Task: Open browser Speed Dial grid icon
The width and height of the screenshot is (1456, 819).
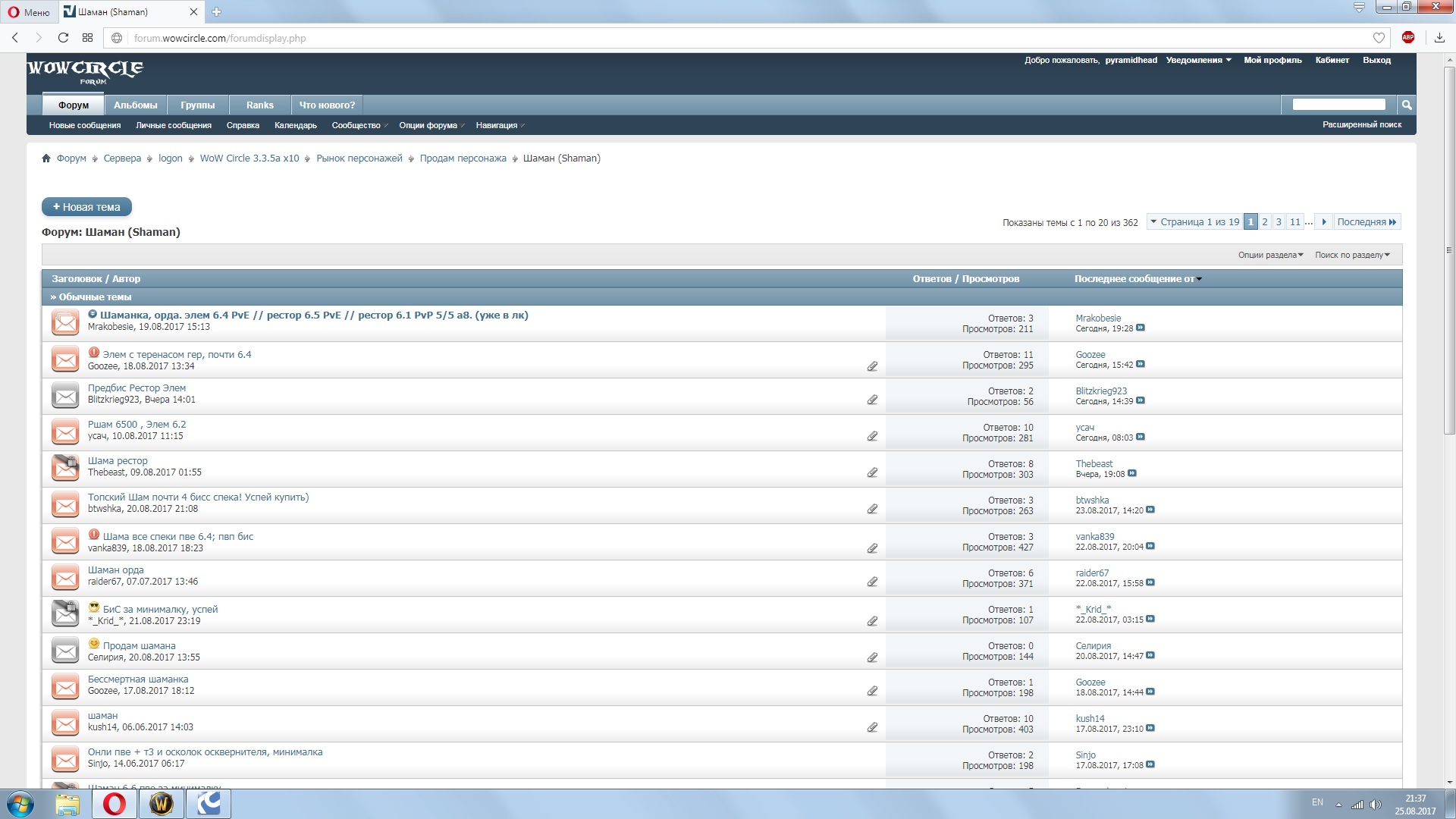Action: (x=88, y=38)
